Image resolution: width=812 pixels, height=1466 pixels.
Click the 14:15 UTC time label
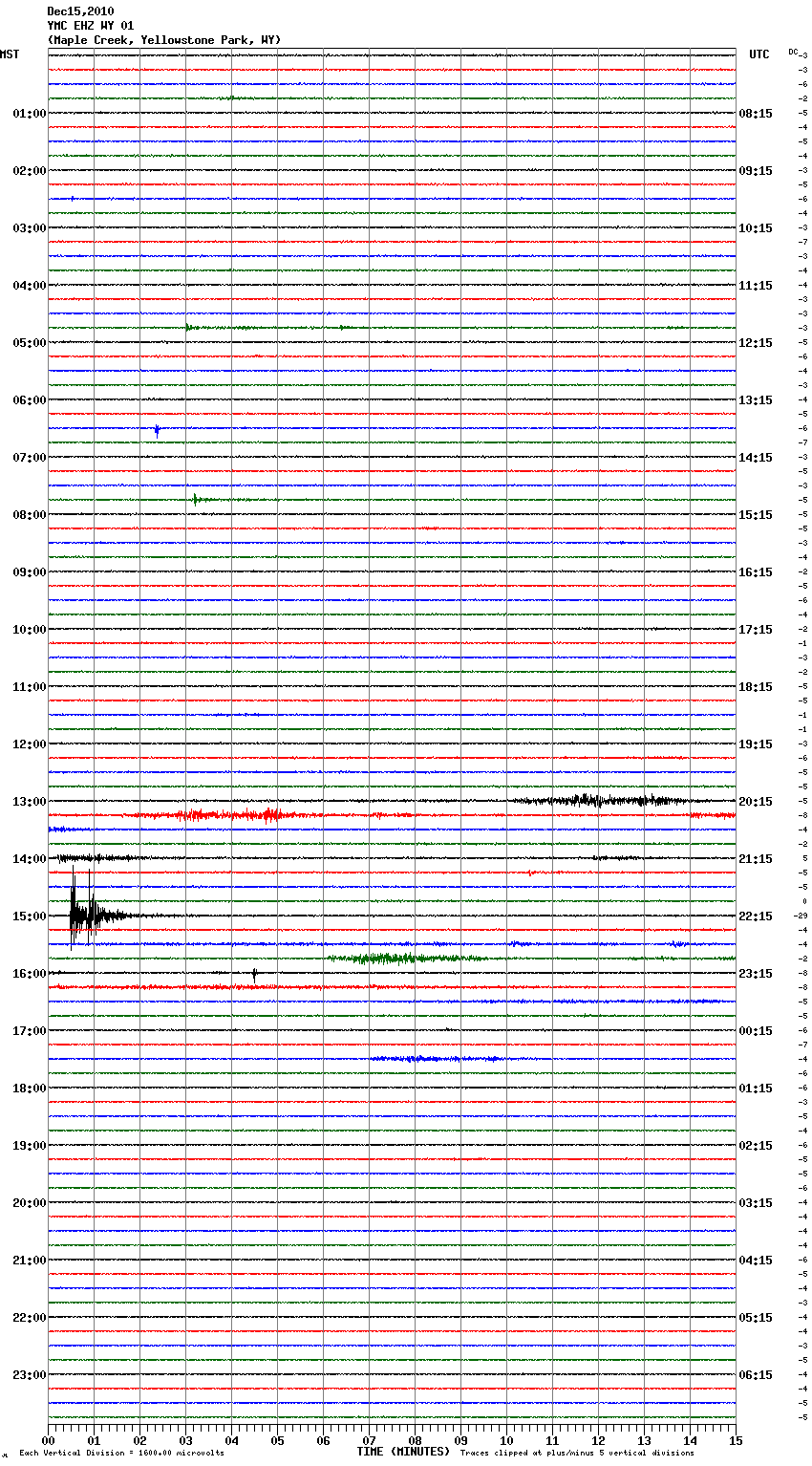(756, 458)
